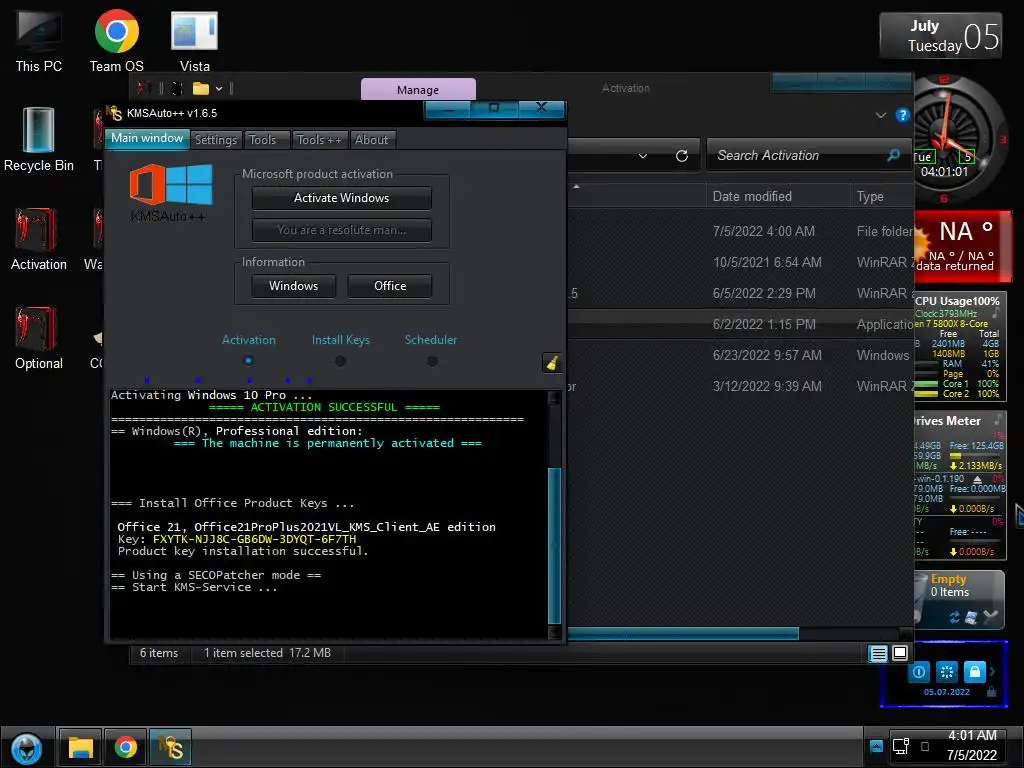Open This PC desktop icon
The image size is (1024, 768).
point(39,40)
